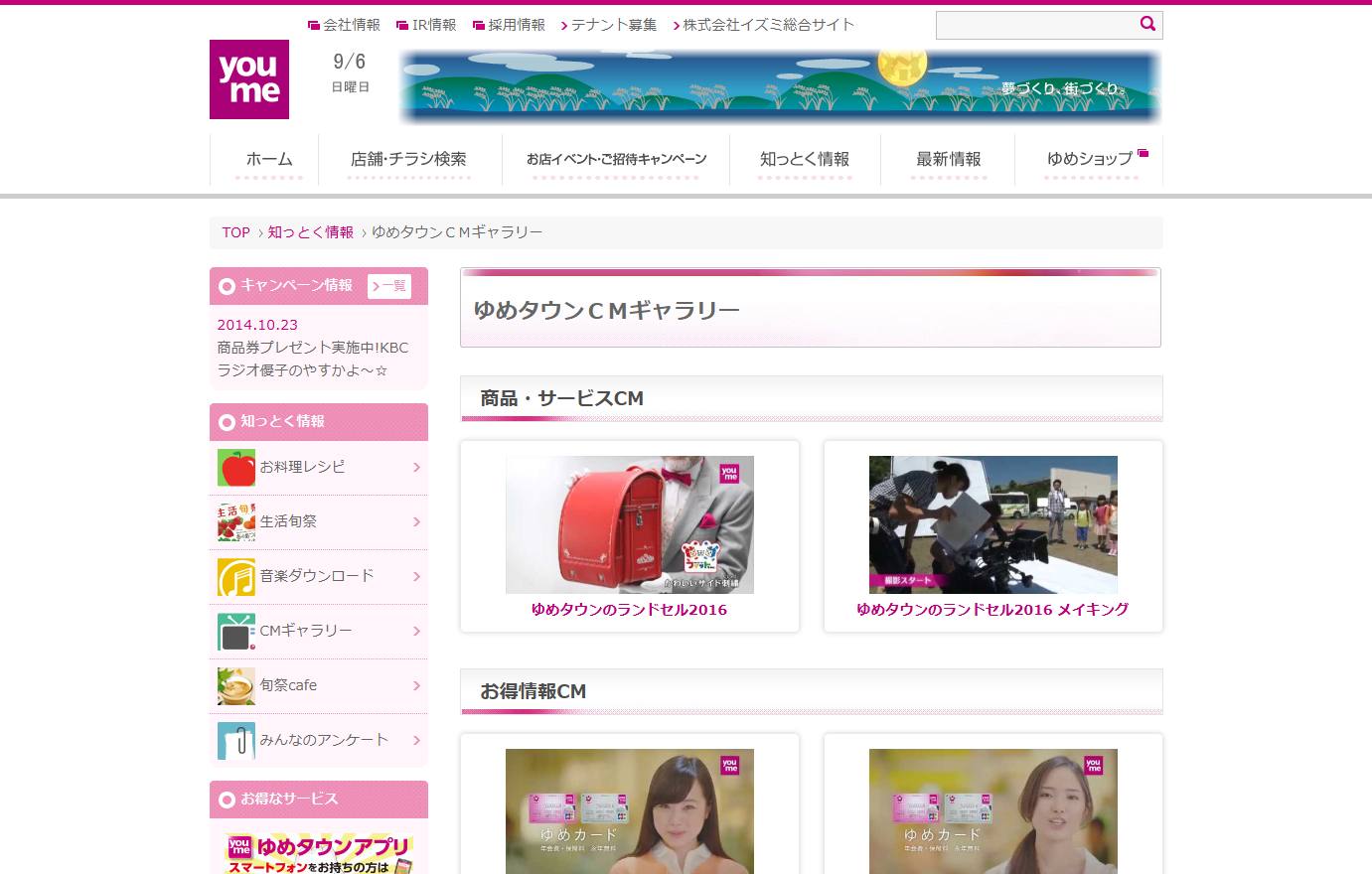Click the icon beside 会社情報
1372x874 pixels.
tap(314, 26)
